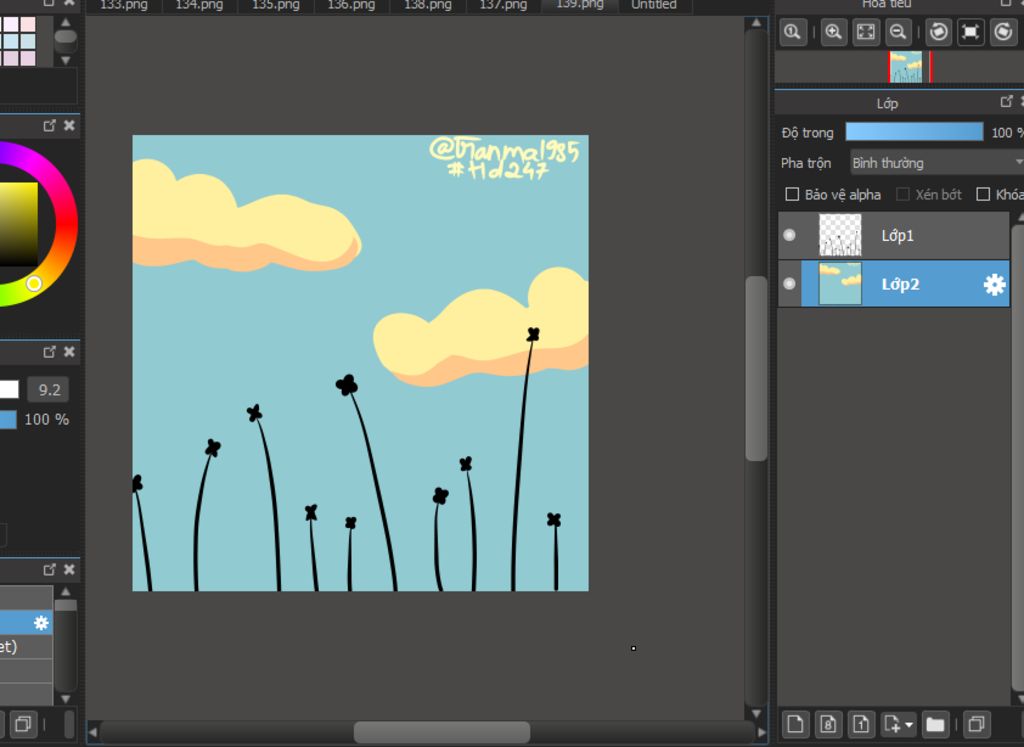The width and height of the screenshot is (1024, 747).
Task: Click brush list scroll down arrow
Action: click(65, 698)
